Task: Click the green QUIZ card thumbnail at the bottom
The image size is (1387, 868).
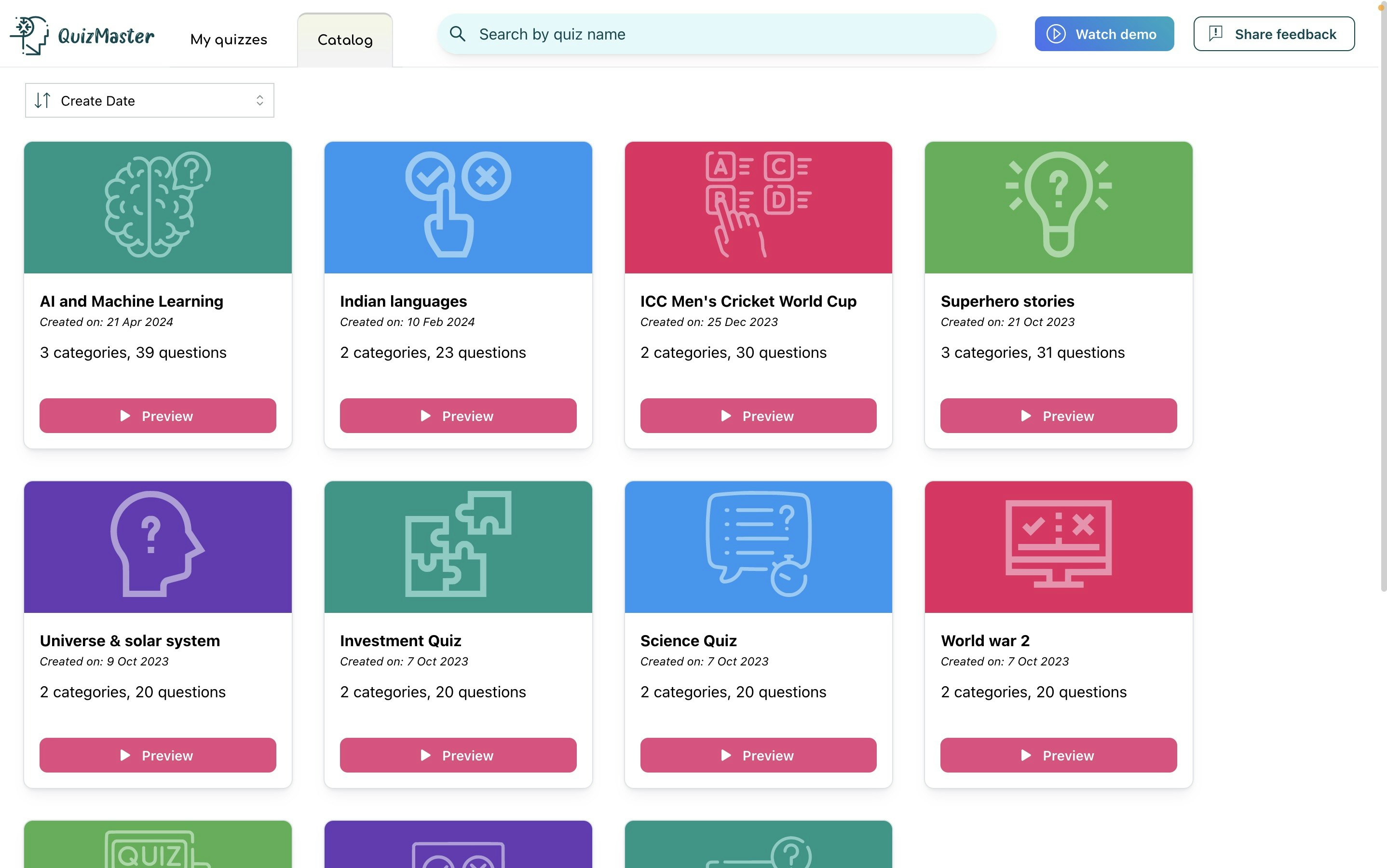Action: pyautogui.click(x=158, y=844)
